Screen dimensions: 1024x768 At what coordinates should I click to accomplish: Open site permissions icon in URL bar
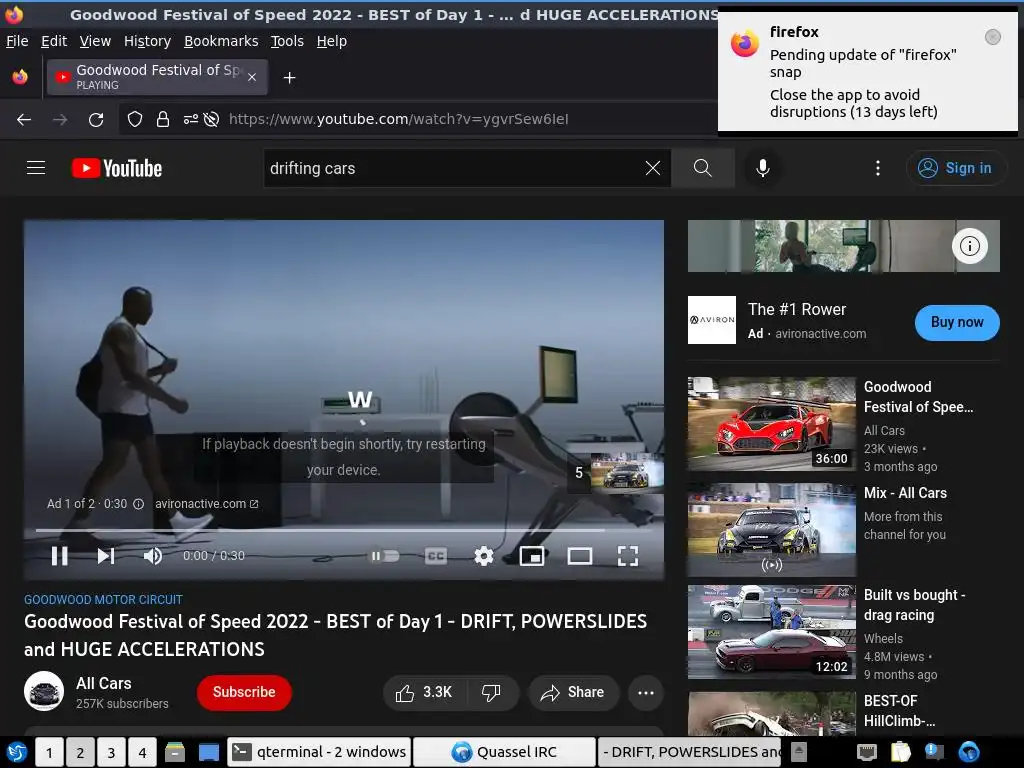coord(190,120)
